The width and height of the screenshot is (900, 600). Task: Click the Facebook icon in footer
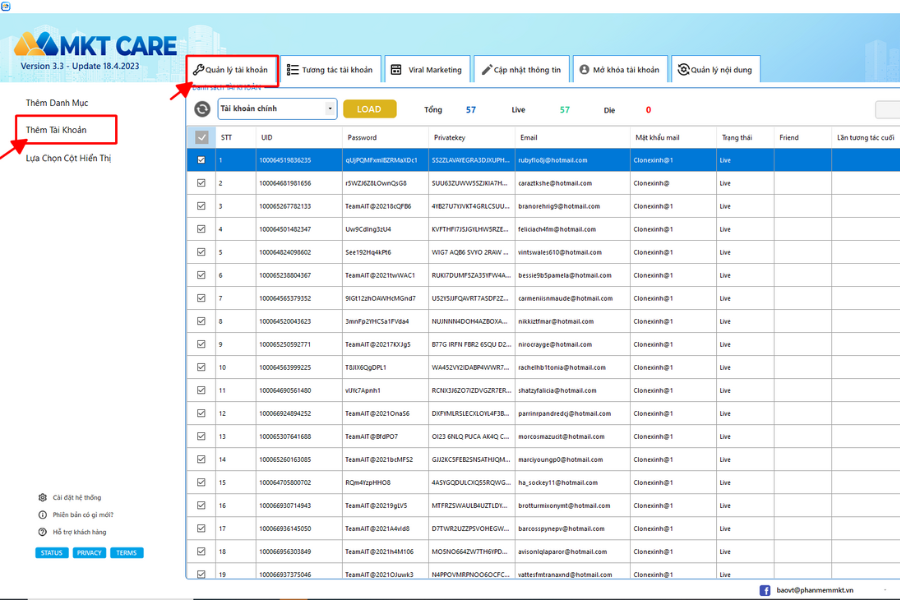[765, 590]
